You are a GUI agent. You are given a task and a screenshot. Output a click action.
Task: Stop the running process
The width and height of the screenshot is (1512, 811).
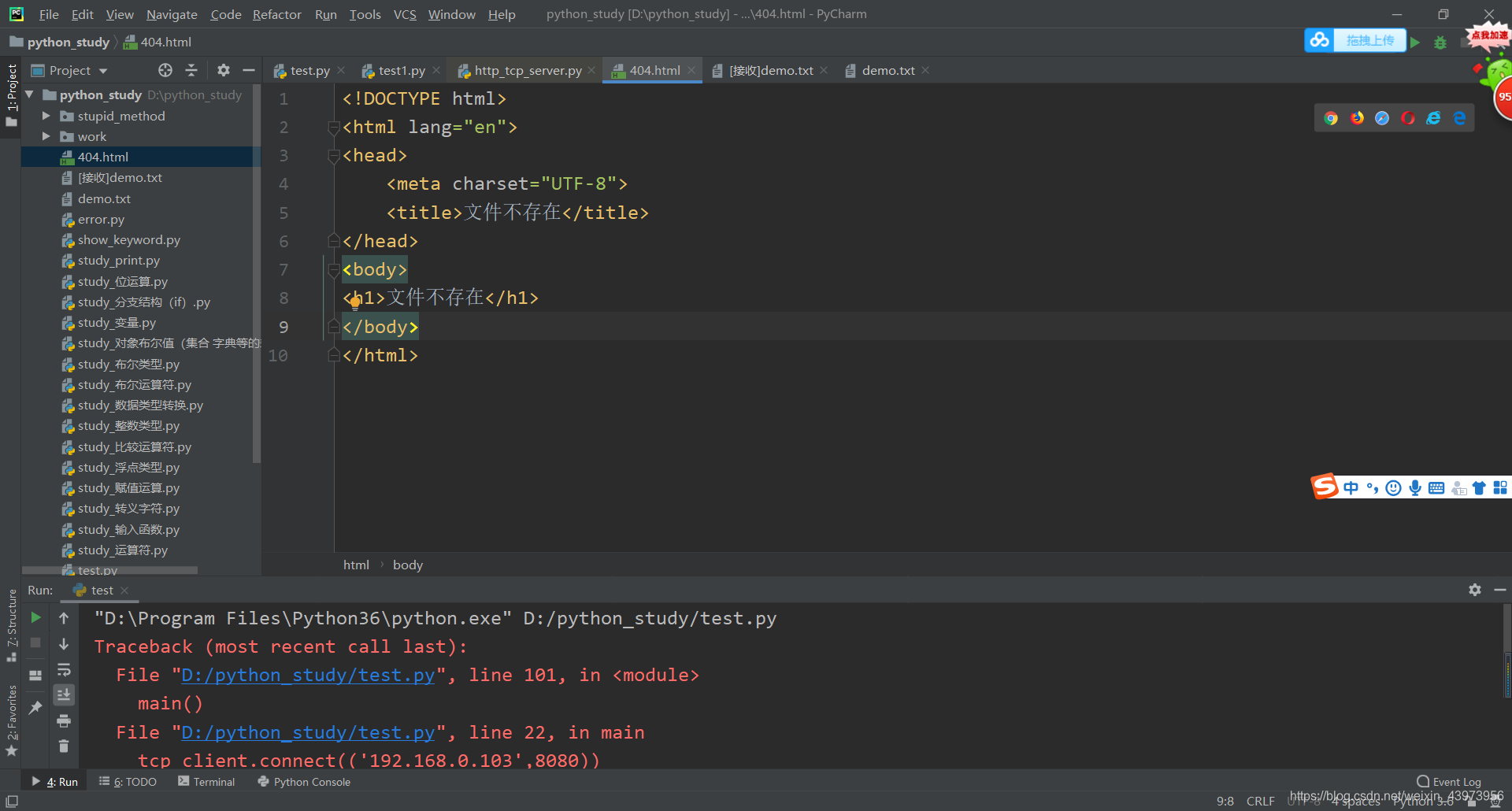coord(35,643)
